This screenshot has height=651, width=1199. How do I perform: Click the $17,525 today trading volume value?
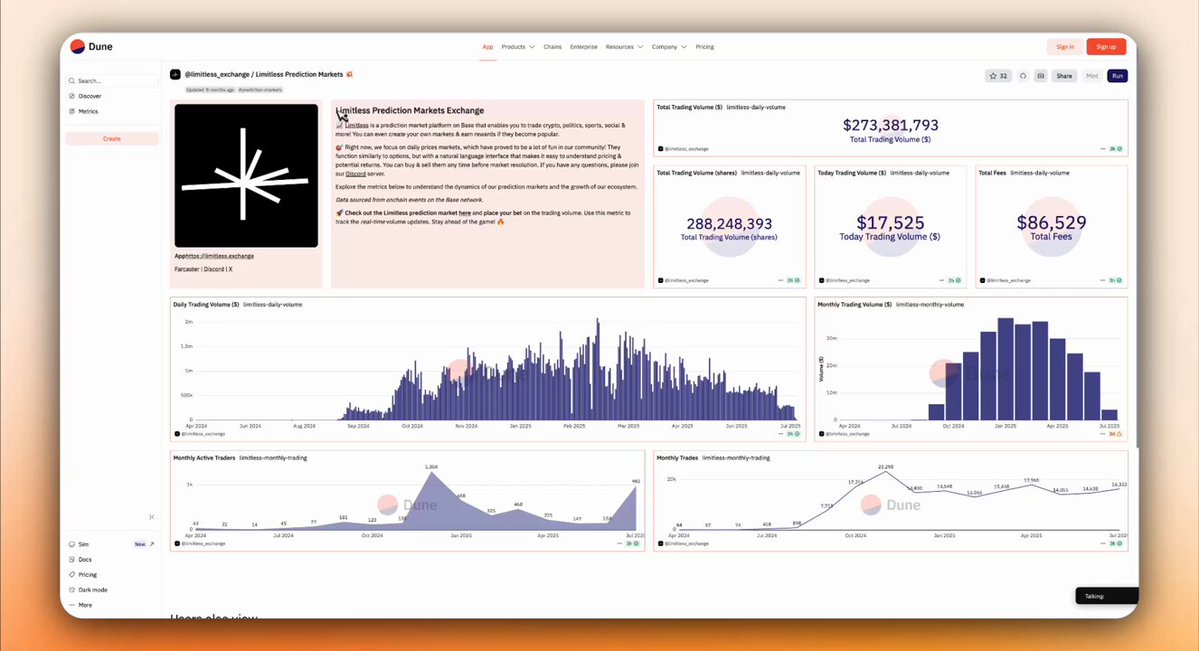(x=890, y=223)
